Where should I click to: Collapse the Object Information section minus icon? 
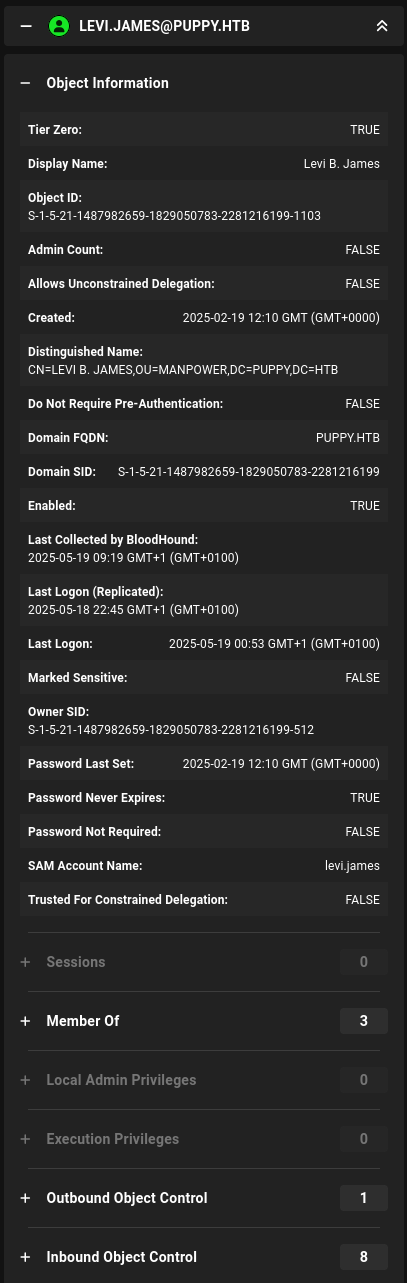click(x=26, y=83)
